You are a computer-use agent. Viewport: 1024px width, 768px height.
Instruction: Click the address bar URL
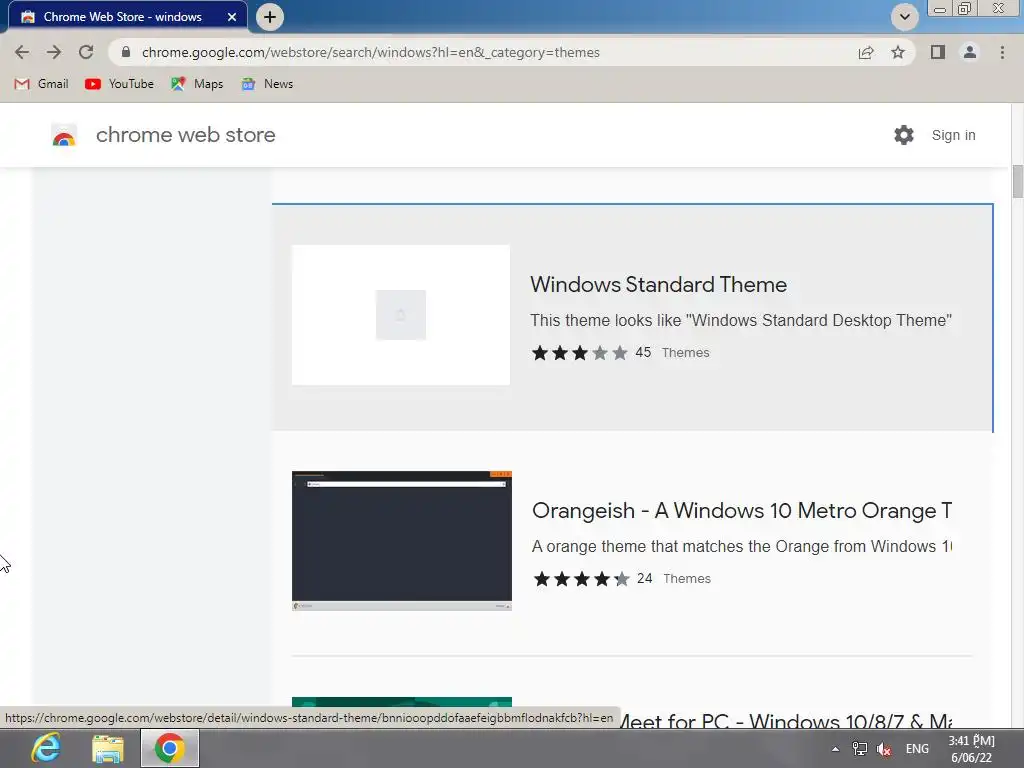pyautogui.click(x=370, y=52)
